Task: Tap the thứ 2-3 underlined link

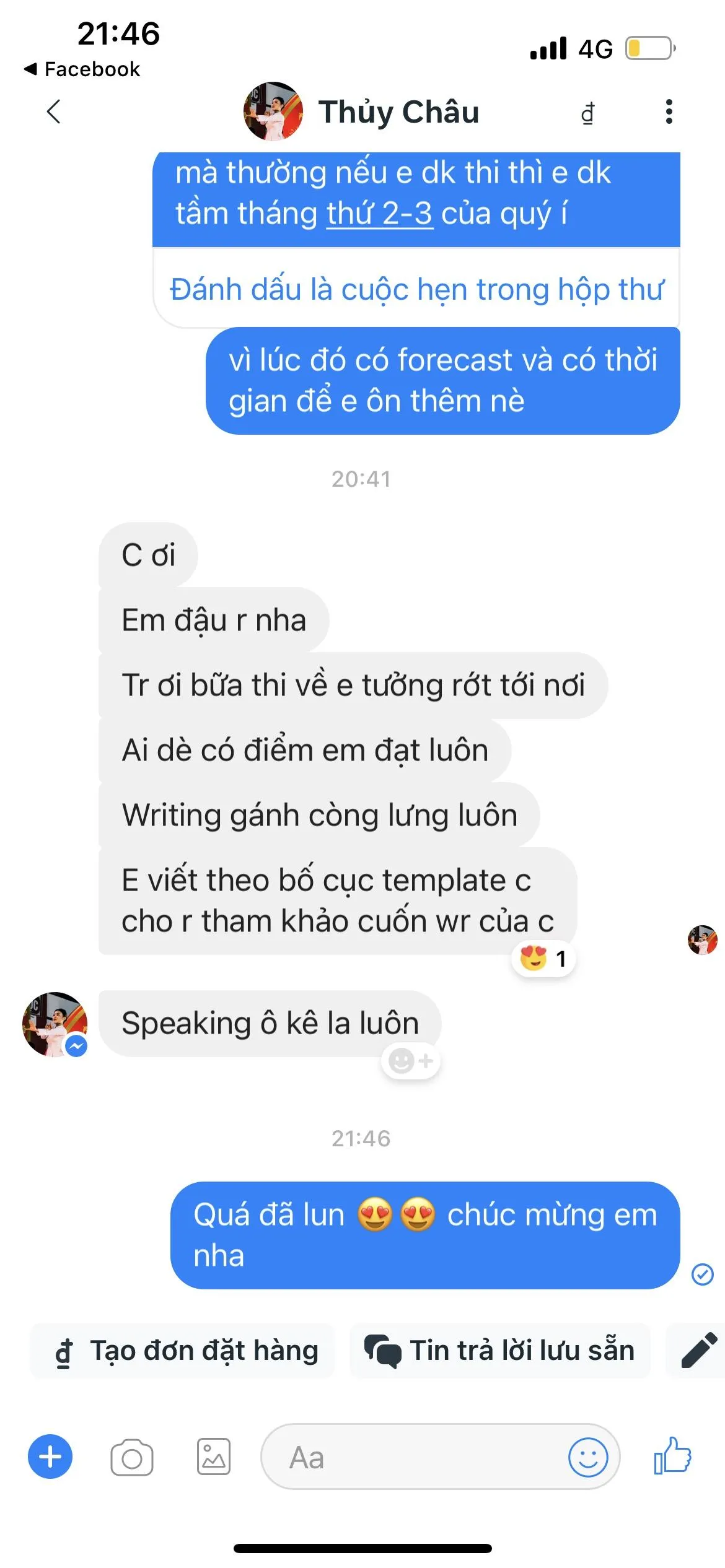Action: point(379,214)
